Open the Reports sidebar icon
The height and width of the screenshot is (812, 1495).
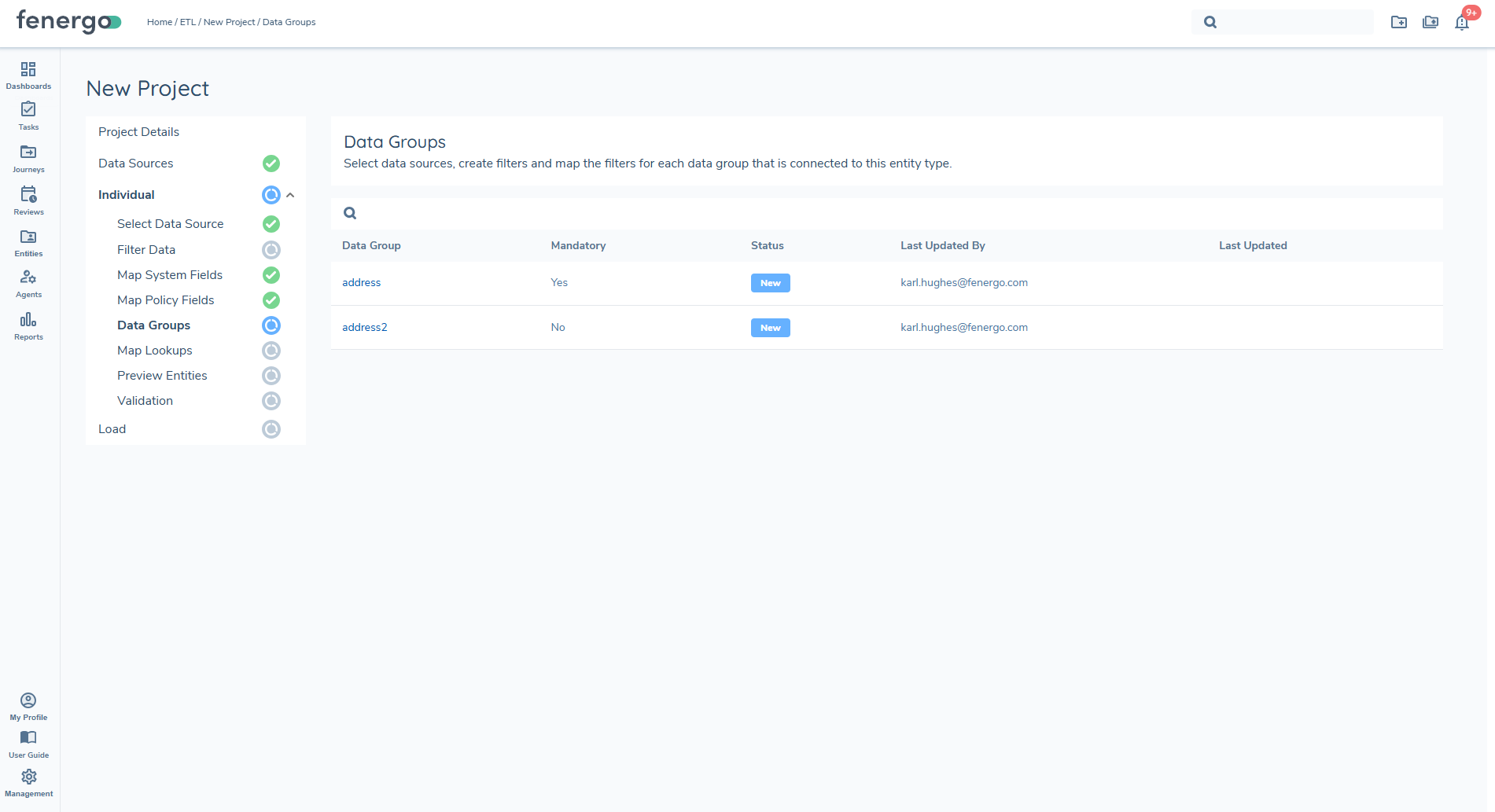(x=28, y=321)
